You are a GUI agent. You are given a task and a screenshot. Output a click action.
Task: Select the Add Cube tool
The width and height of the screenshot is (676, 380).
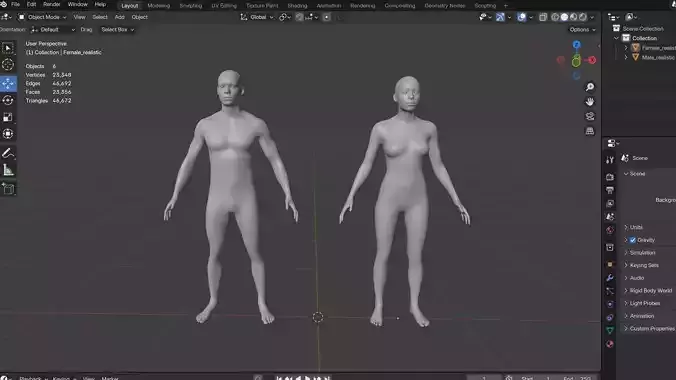click(8, 188)
